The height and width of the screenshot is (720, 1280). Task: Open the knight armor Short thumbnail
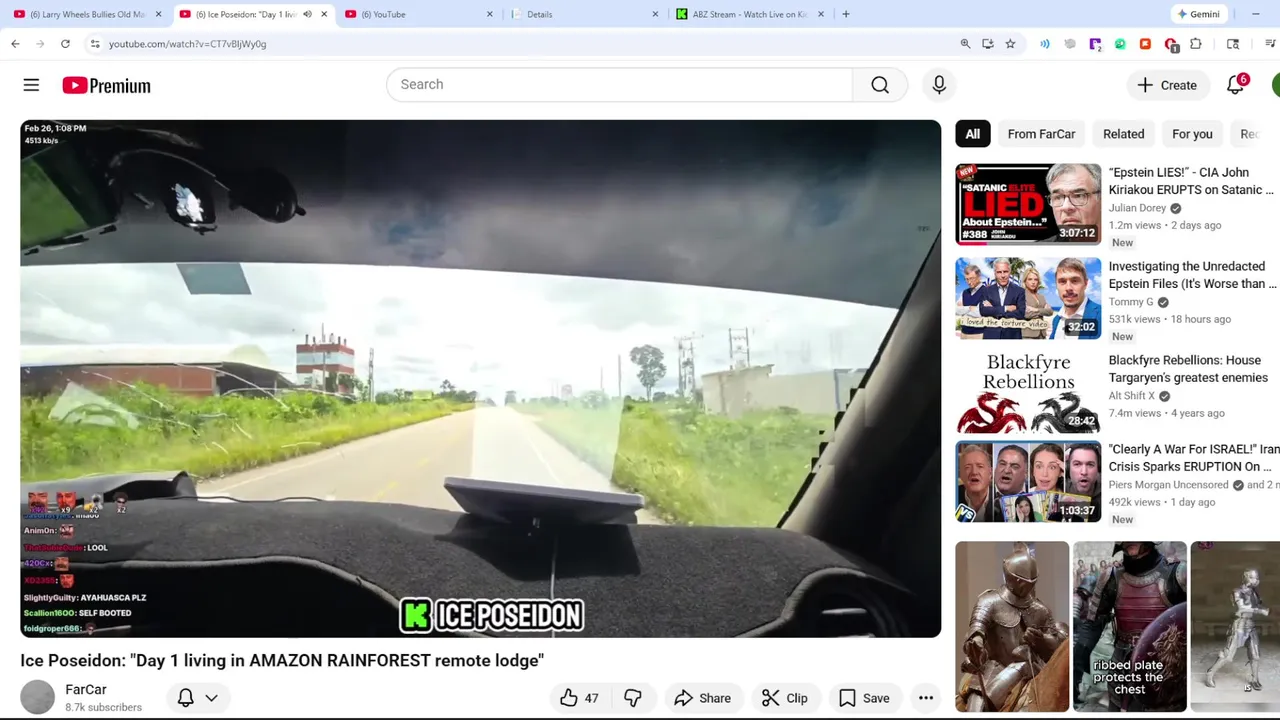point(1012,627)
